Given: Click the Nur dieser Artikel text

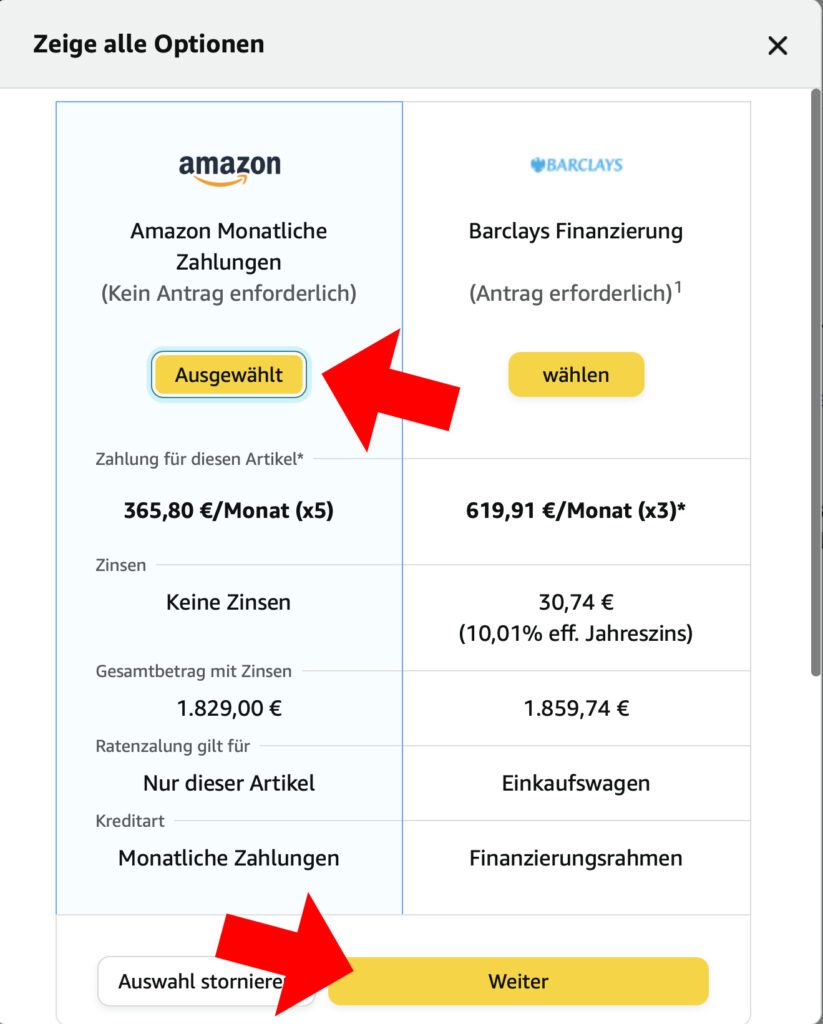Looking at the screenshot, I should tap(229, 783).
